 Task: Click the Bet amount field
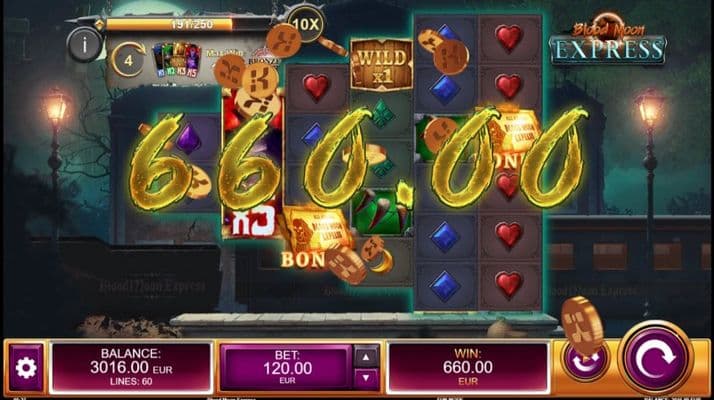coord(287,367)
